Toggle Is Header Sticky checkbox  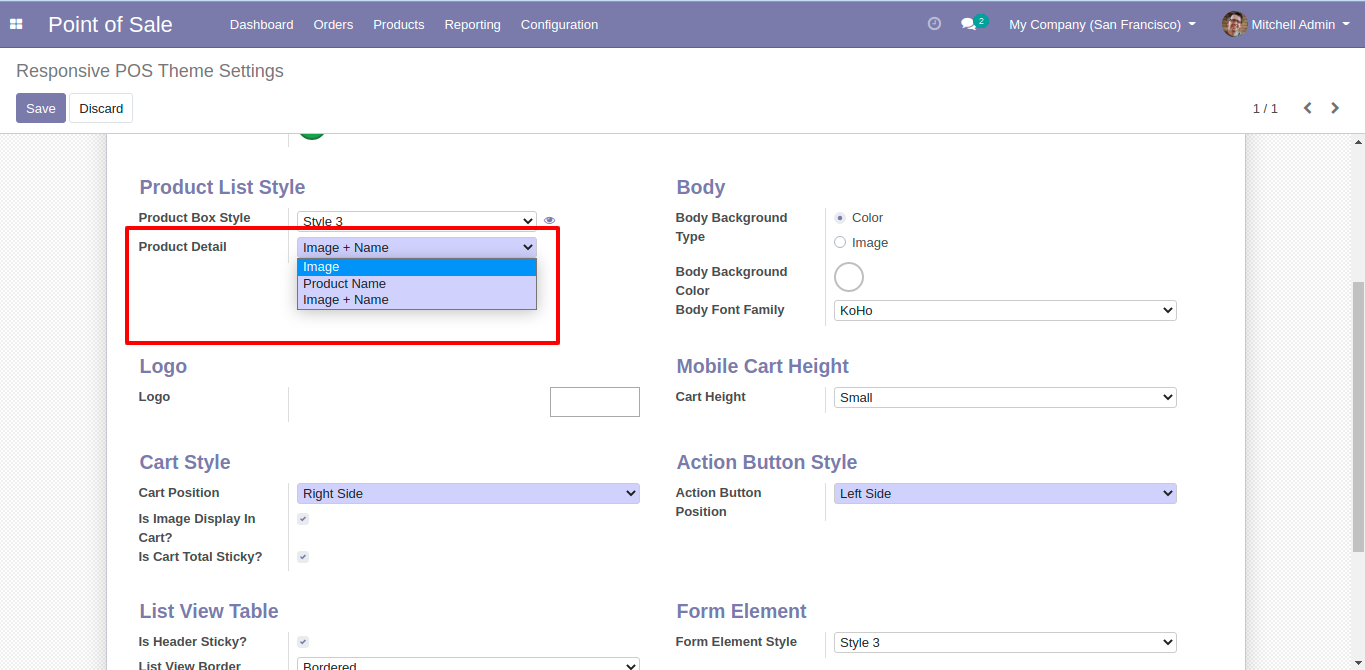(303, 642)
